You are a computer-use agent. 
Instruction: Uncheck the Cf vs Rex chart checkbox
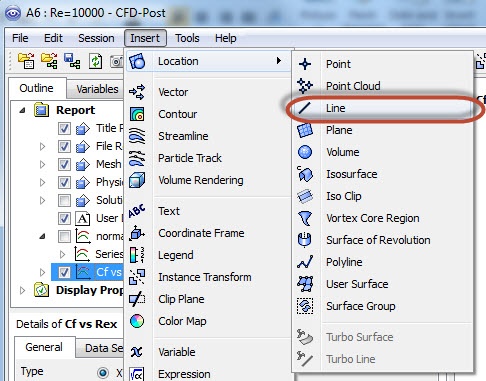(x=64, y=272)
